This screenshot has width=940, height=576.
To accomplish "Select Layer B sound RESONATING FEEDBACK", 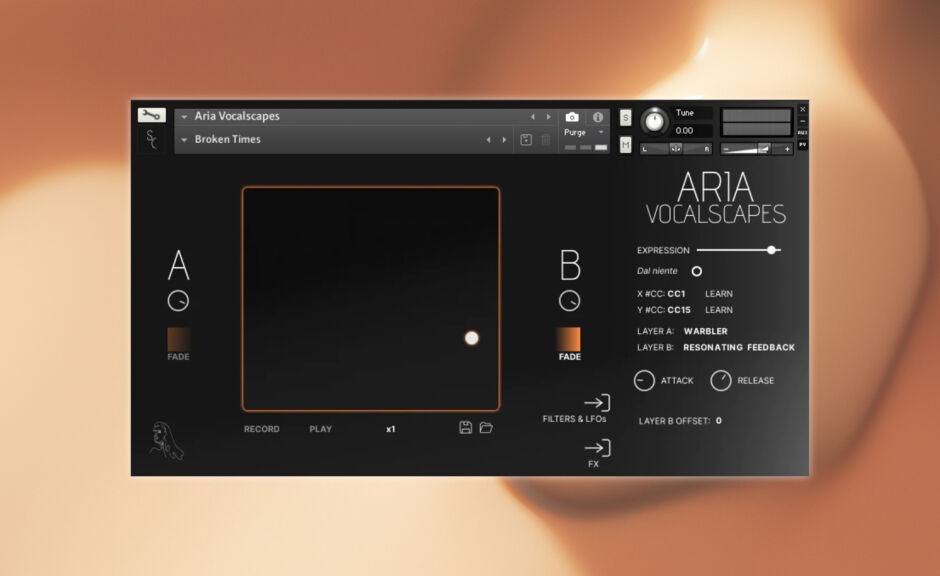I will point(738,348).
